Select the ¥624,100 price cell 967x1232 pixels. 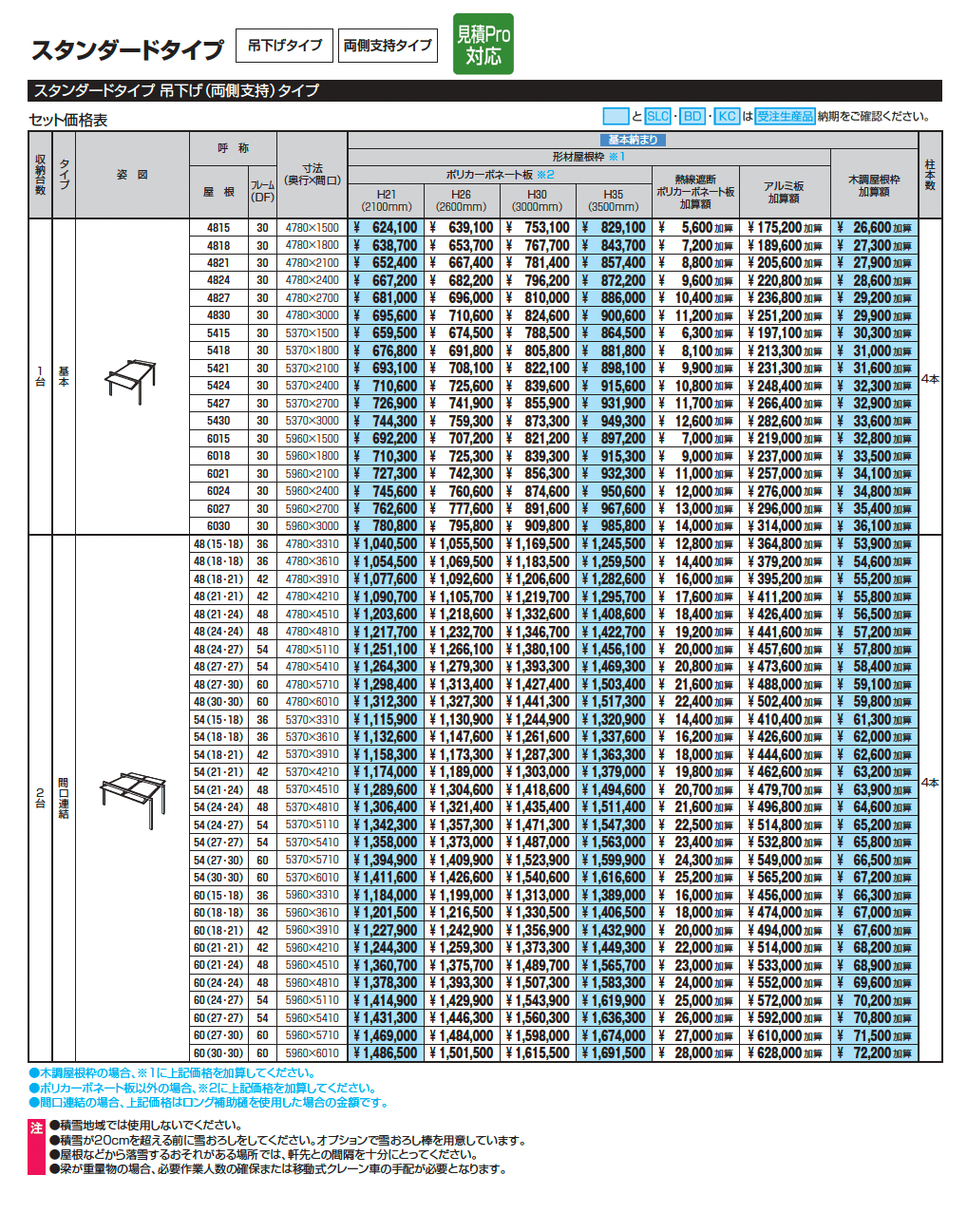coord(386,228)
